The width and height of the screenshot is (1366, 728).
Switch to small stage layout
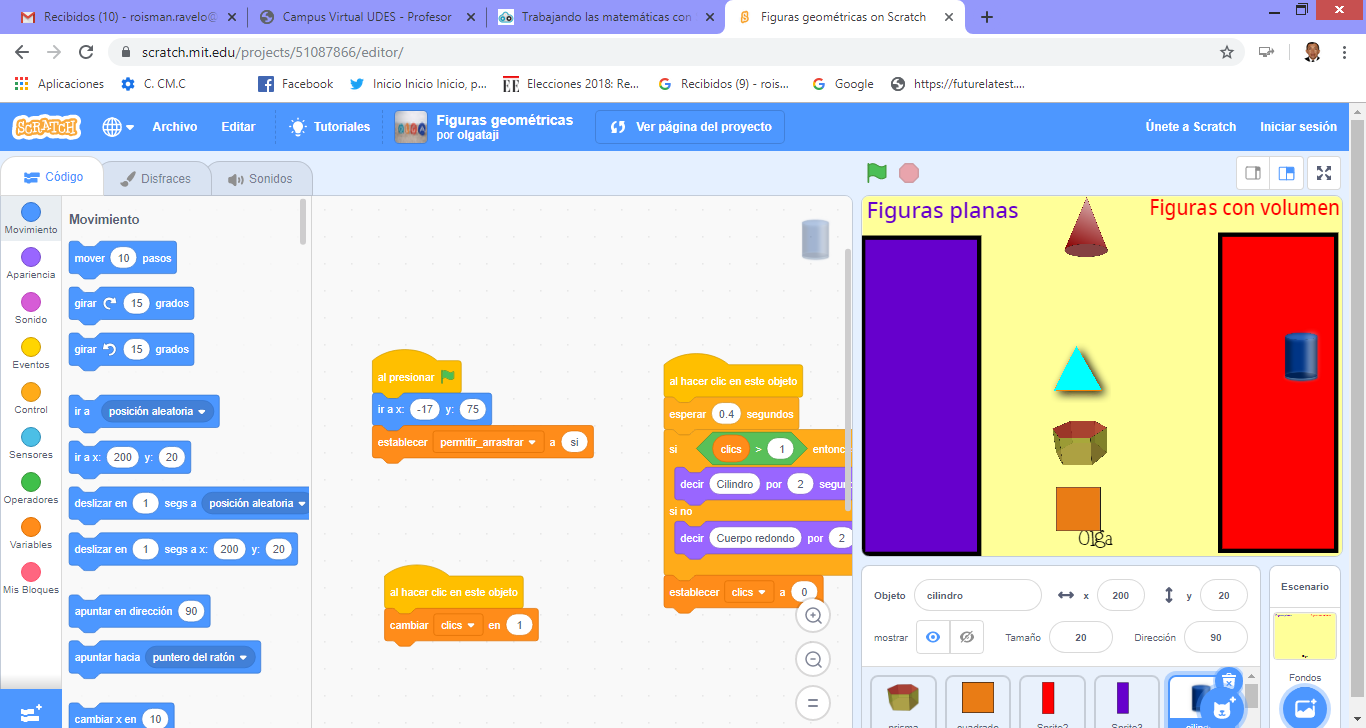pyautogui.click(x=1252, y=173)
